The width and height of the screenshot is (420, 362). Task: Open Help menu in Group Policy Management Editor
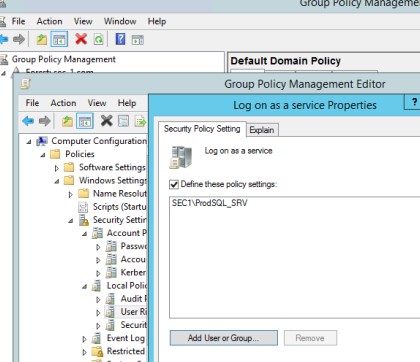click(x=127, y=103)
